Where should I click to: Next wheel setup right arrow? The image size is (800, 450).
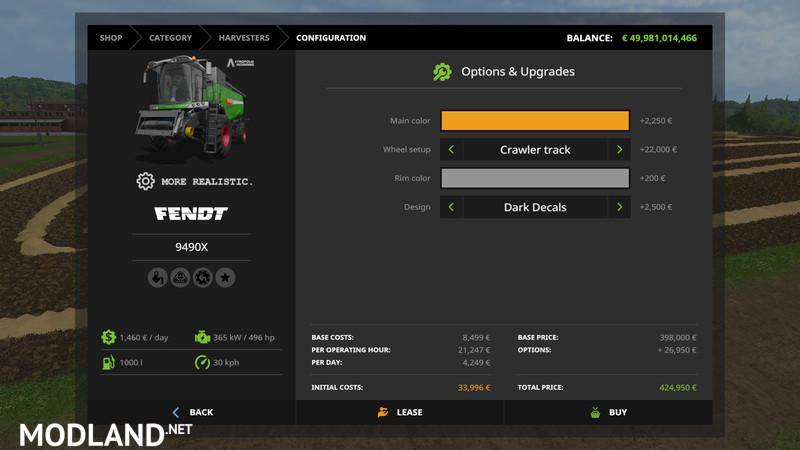[619, 149]
